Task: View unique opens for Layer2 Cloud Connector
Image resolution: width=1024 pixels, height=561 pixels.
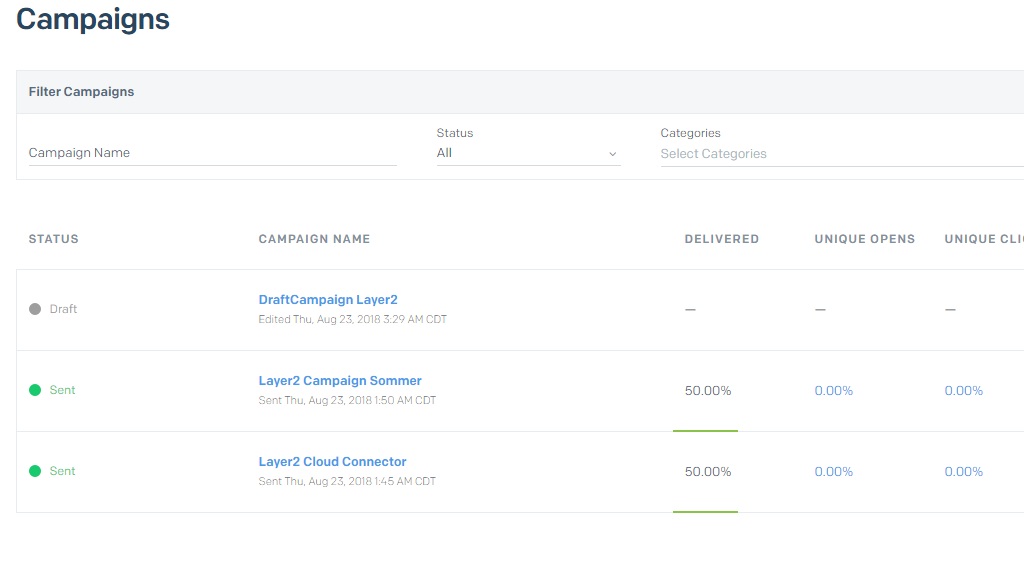Action: tap(833, 472)
